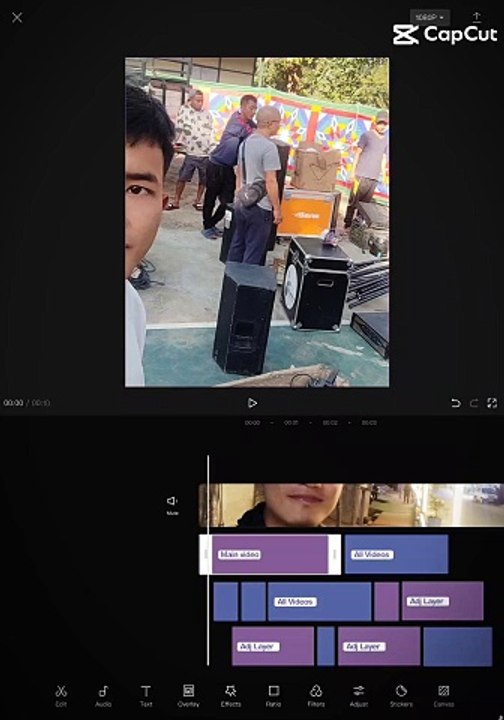Screen dimensions: 504x720
Task: Select the second small blue clip in the middle track
Action: [253, 601]
